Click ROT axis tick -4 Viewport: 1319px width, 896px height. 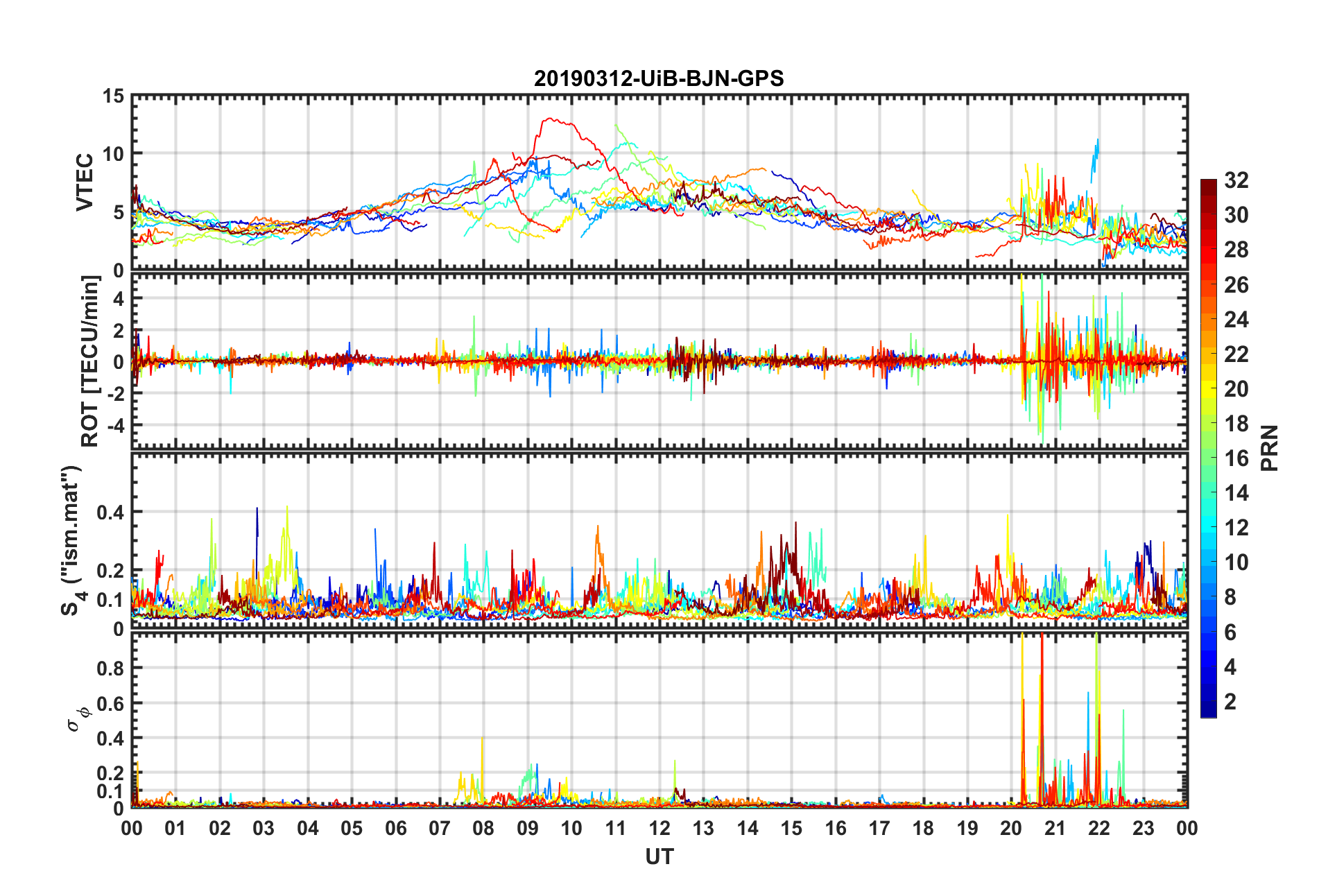click(114, 424)
